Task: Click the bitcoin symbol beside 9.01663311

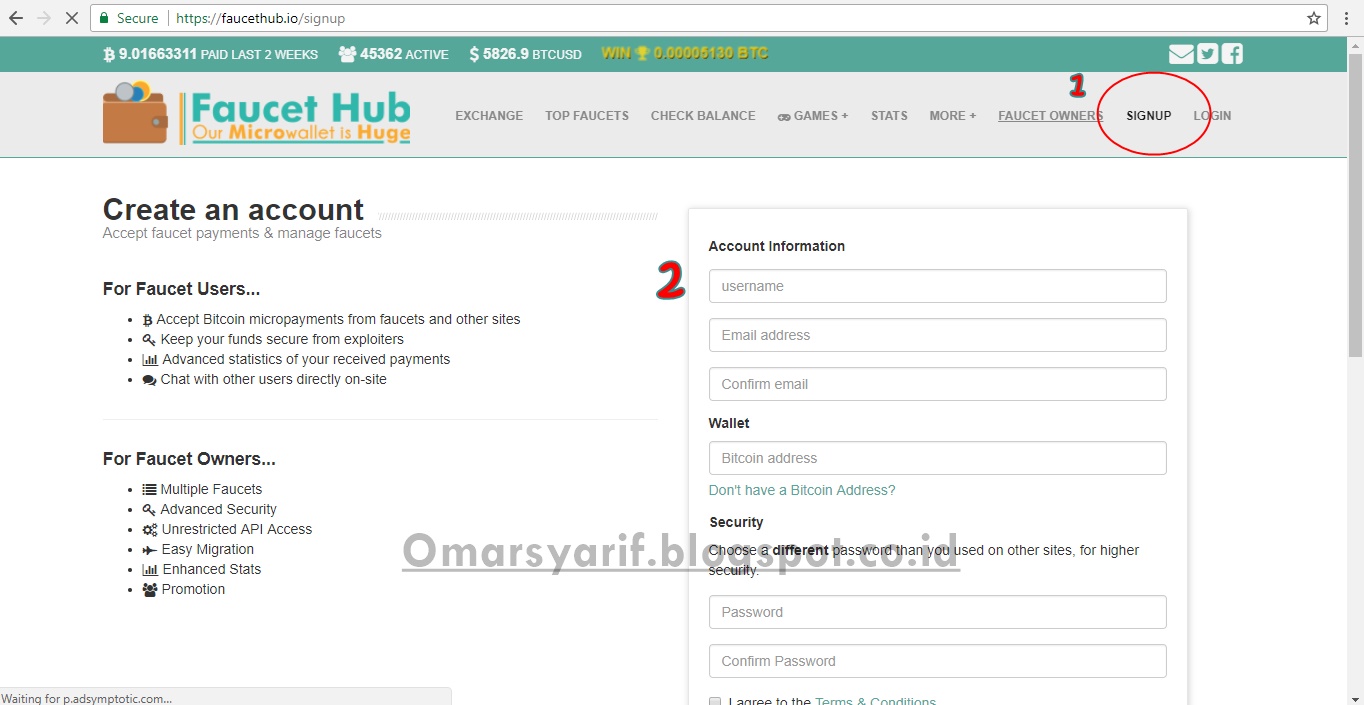Action: (109, 54)
